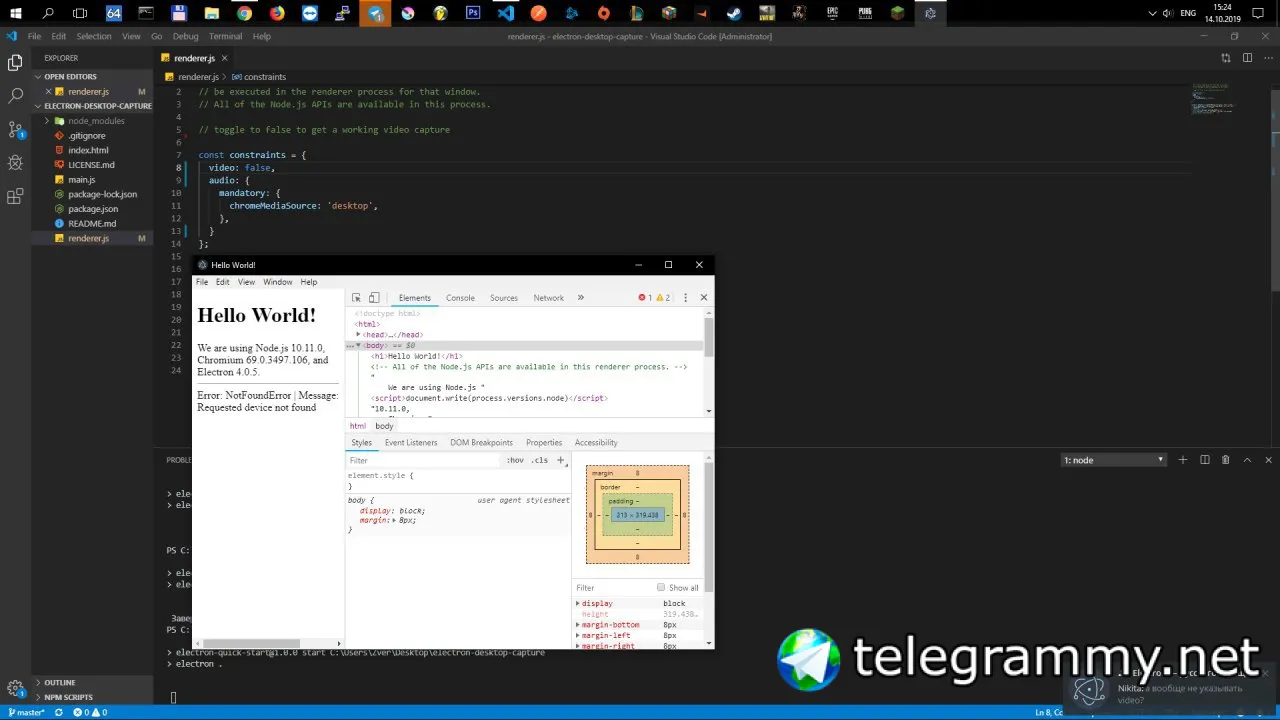Click the split editor icon

click(1247, 58)
